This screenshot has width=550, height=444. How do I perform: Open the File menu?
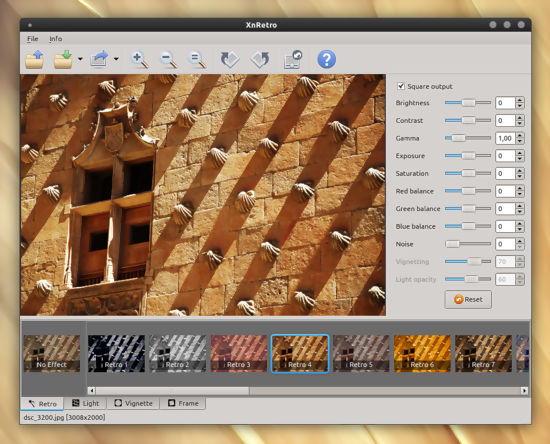tap(33, 39)
